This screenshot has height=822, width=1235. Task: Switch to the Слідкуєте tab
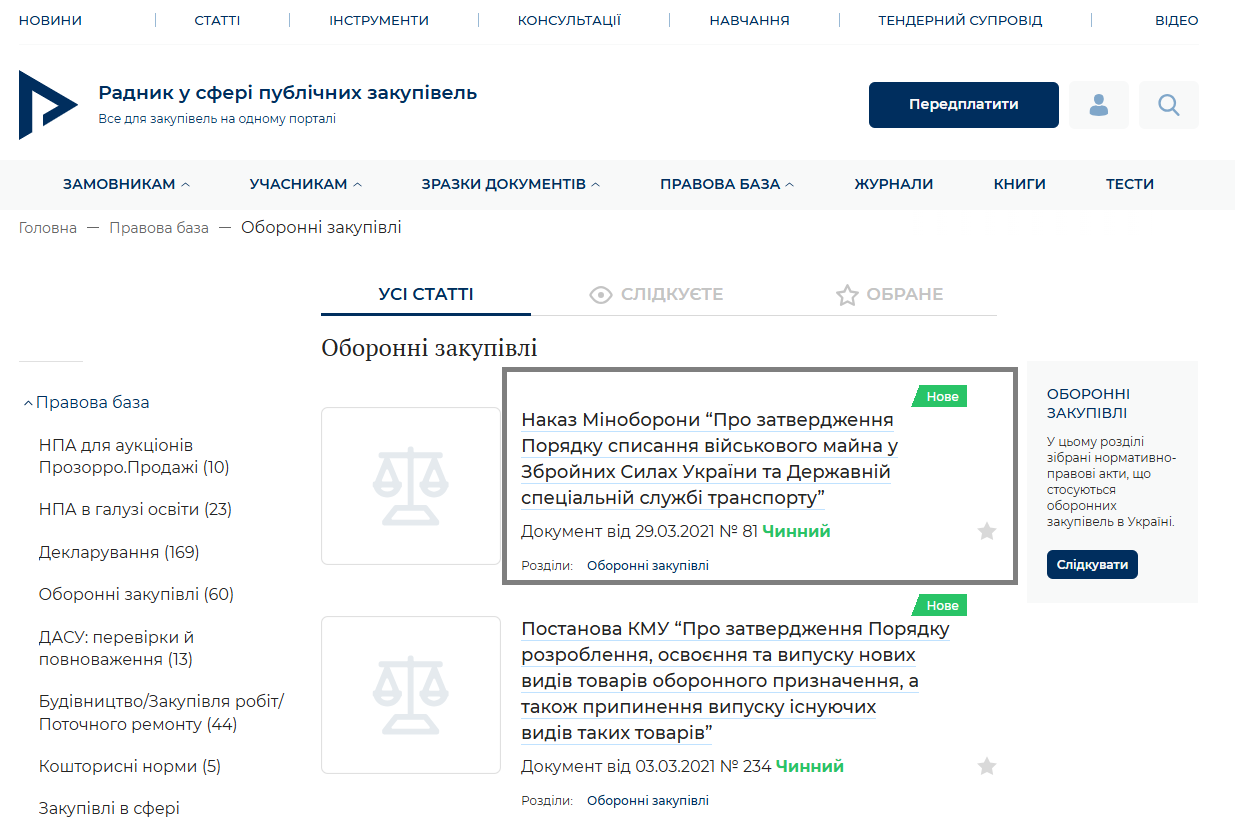(x=657, y=294)
